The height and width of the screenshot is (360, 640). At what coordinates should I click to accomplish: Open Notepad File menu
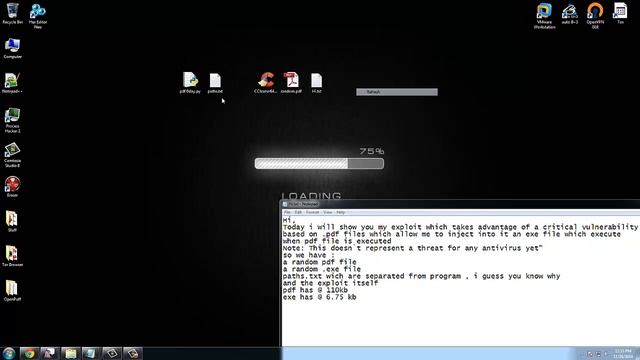click(287, 212)
